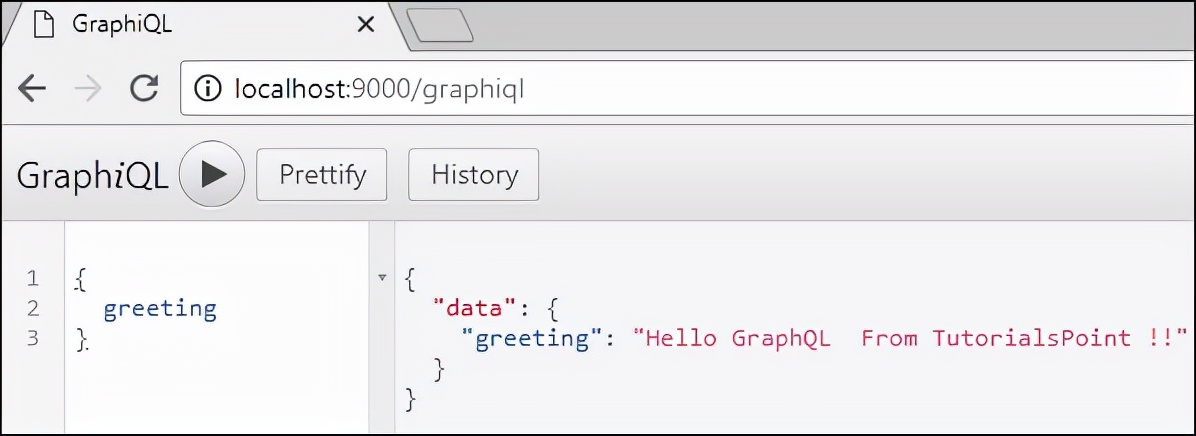Open the site information icon in address bar
1196x436 pixels.
207,89
